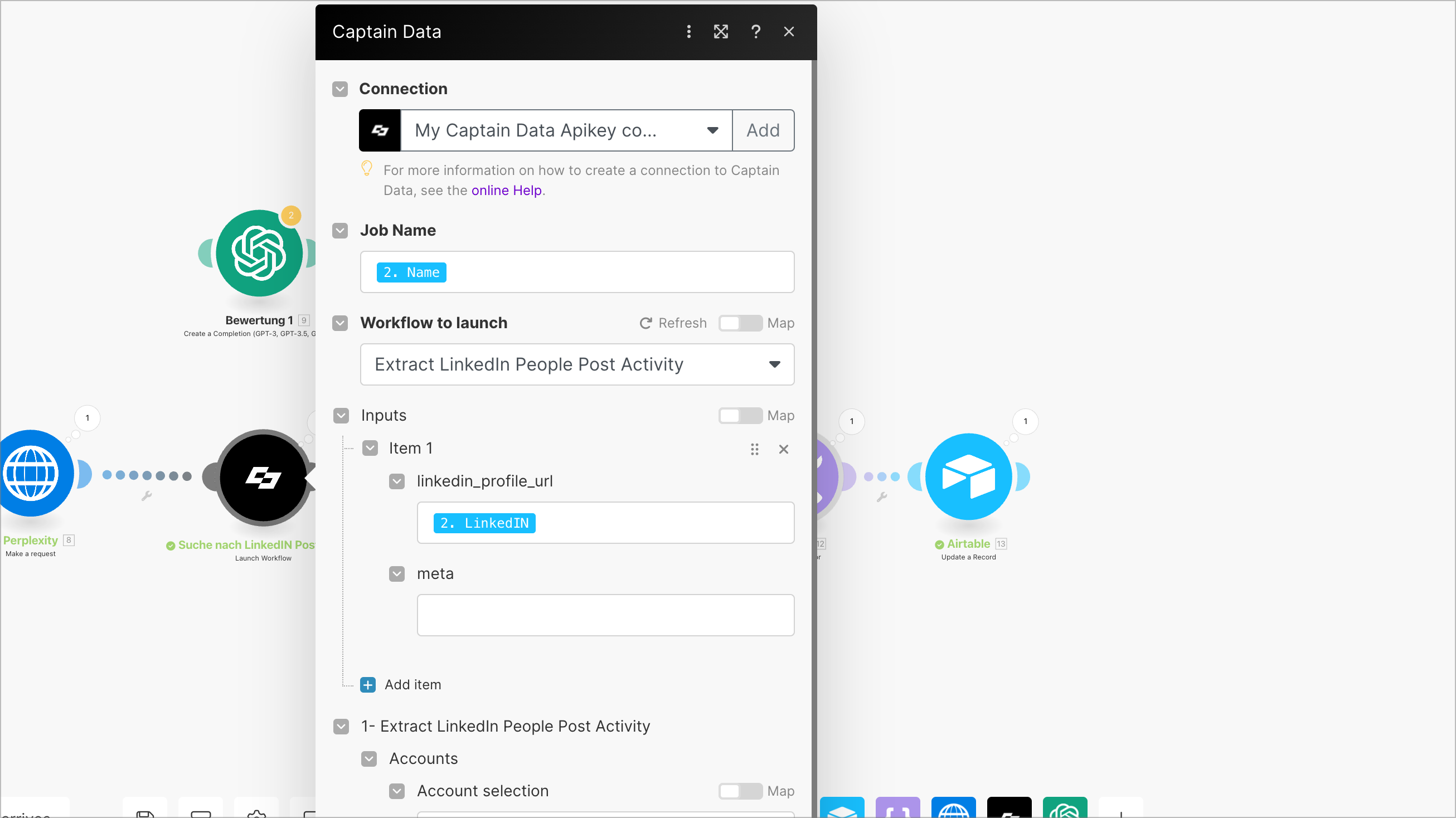Click the Add item label
Screen dimensions: 1456x818
412,685
